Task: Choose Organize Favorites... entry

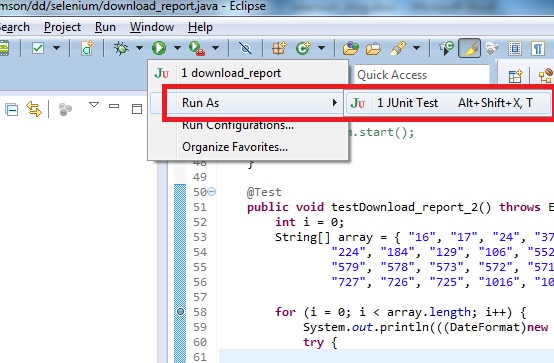Action: click(x=235, y=147)
